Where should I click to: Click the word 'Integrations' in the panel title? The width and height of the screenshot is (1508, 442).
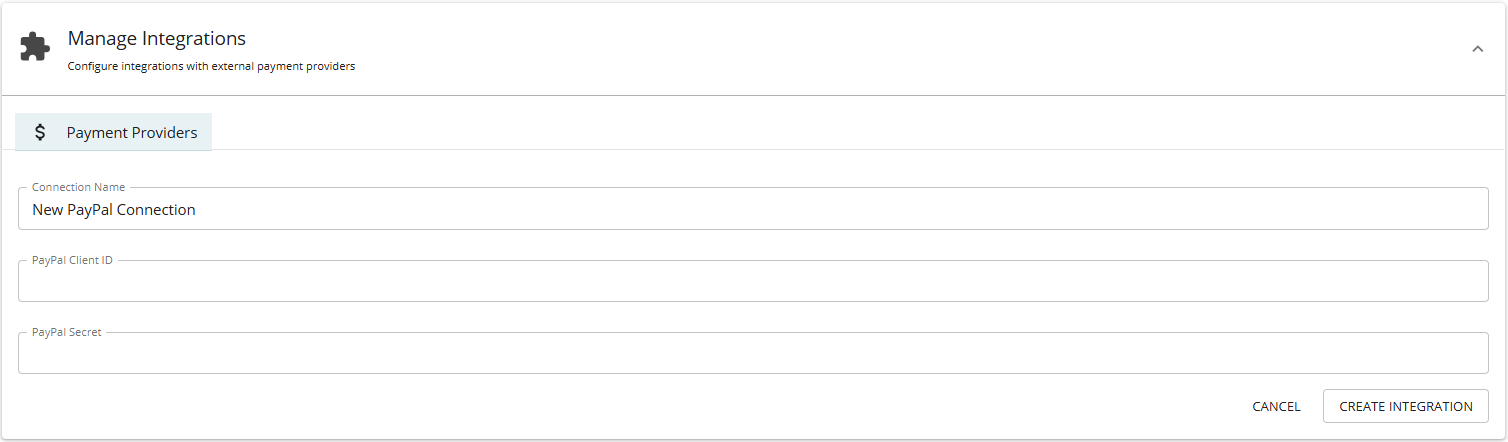pyautogui.click(x=194, y=39)
